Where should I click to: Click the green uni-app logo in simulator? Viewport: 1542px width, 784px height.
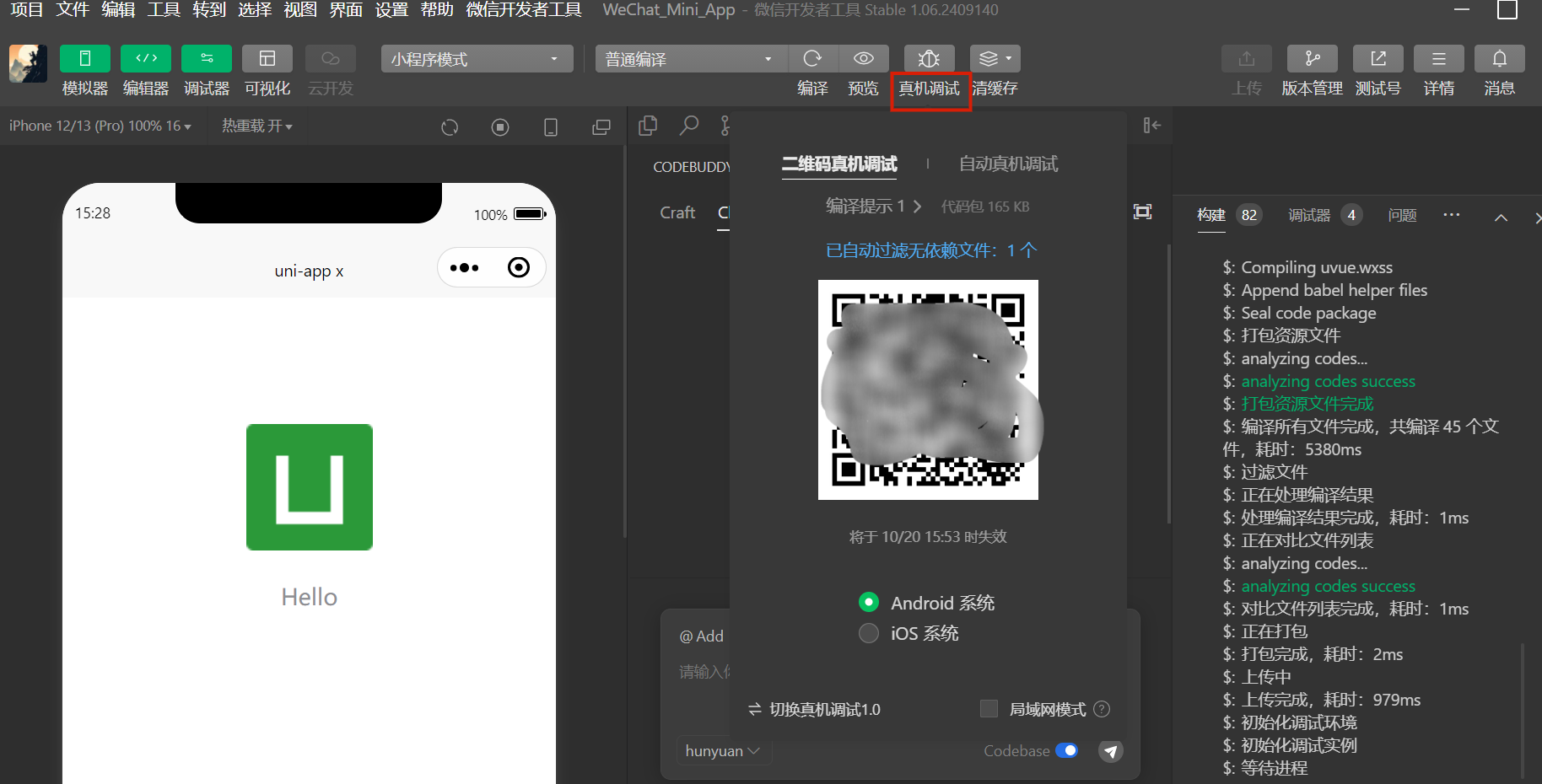point(310,487)
